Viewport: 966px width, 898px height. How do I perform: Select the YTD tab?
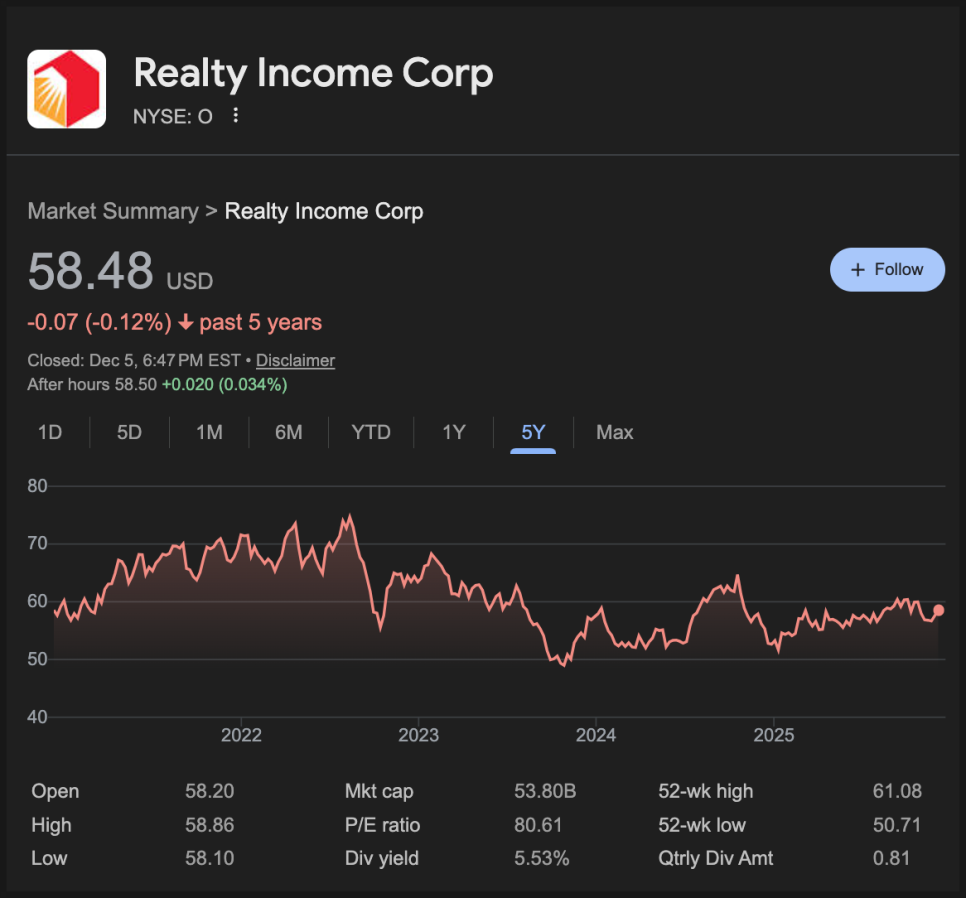[x=371, y=433]
